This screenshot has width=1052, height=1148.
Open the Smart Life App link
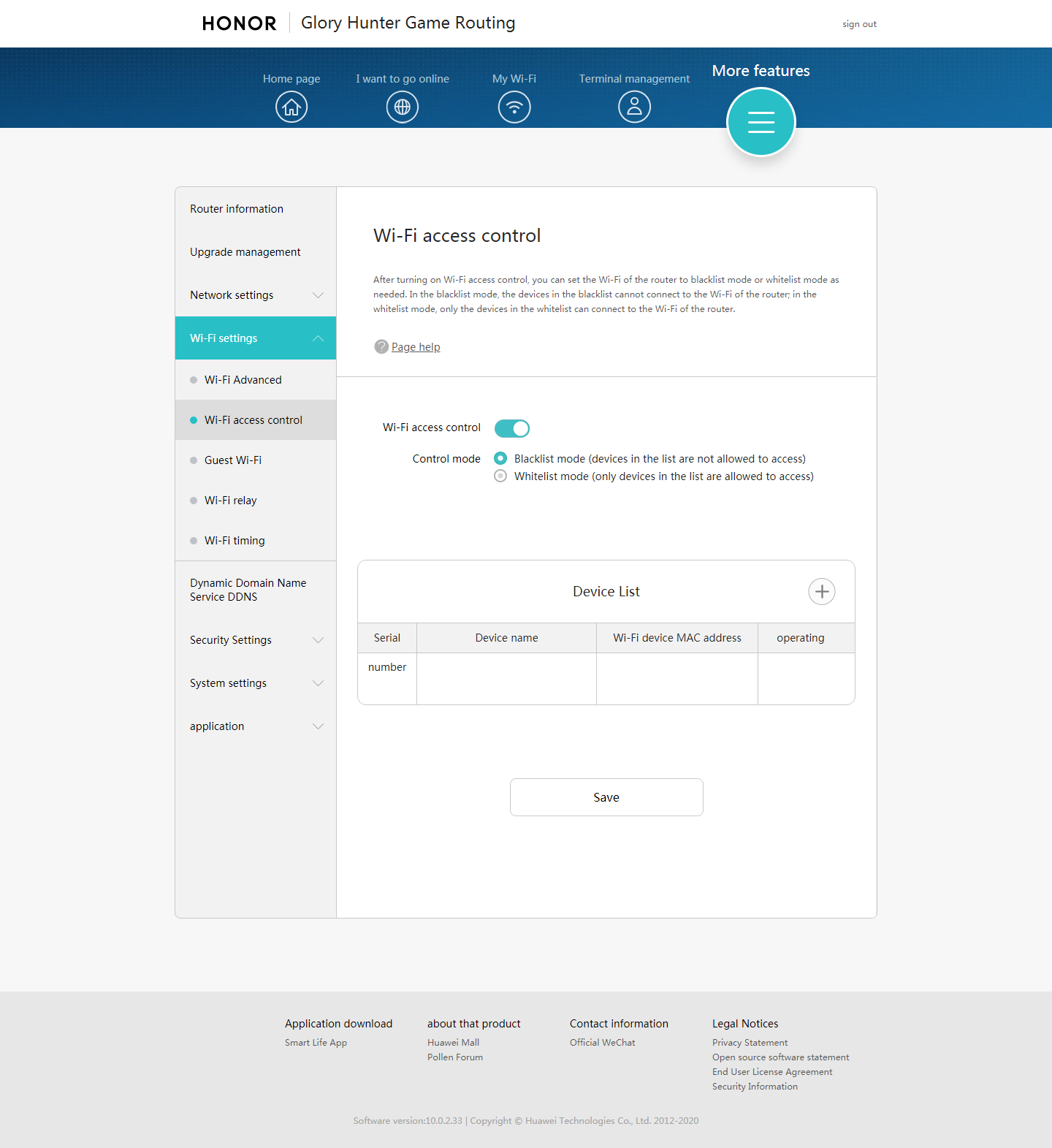(316, 1043)
